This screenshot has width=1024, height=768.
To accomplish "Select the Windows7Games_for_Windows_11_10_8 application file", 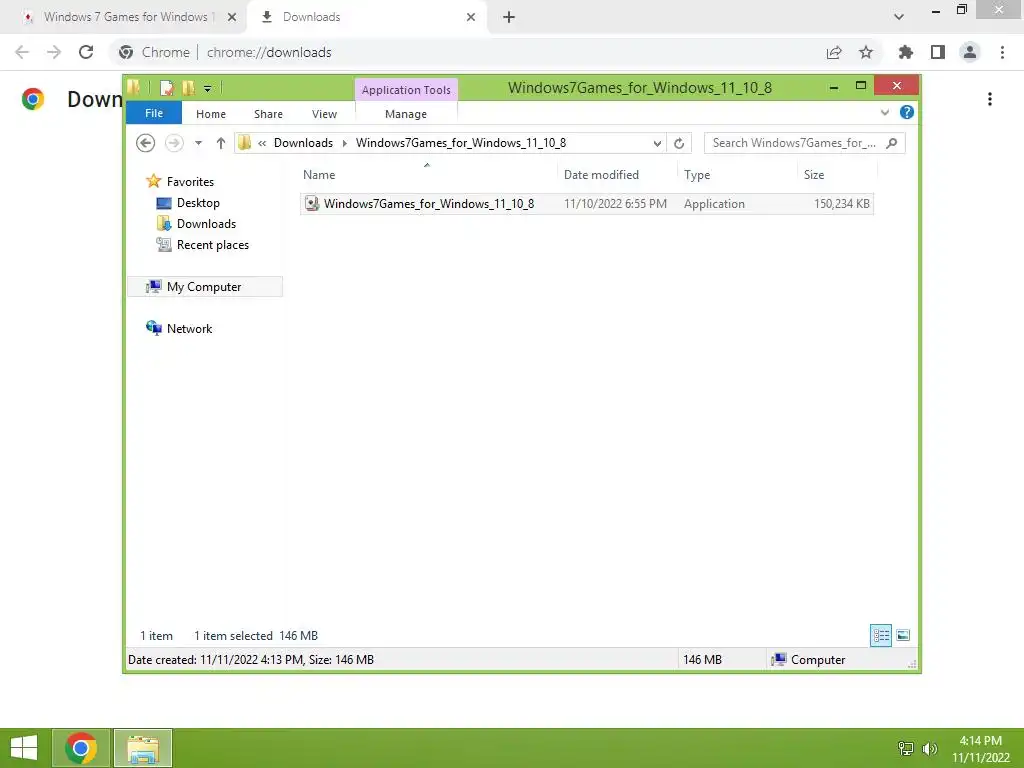I will (586, 203).
